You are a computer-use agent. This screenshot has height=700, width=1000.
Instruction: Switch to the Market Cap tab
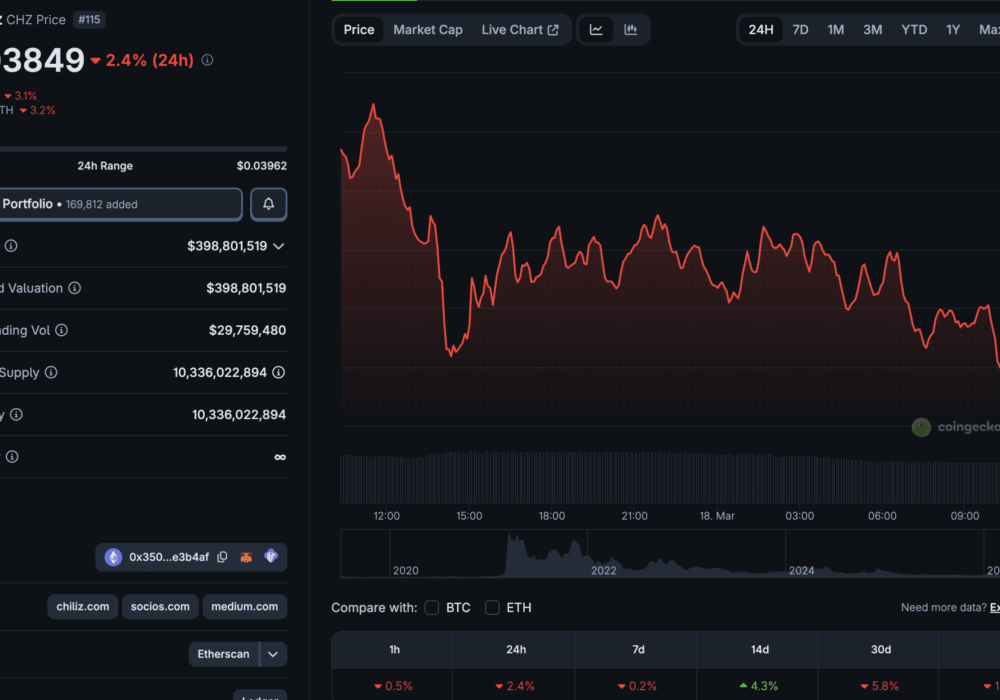(428, 30)
